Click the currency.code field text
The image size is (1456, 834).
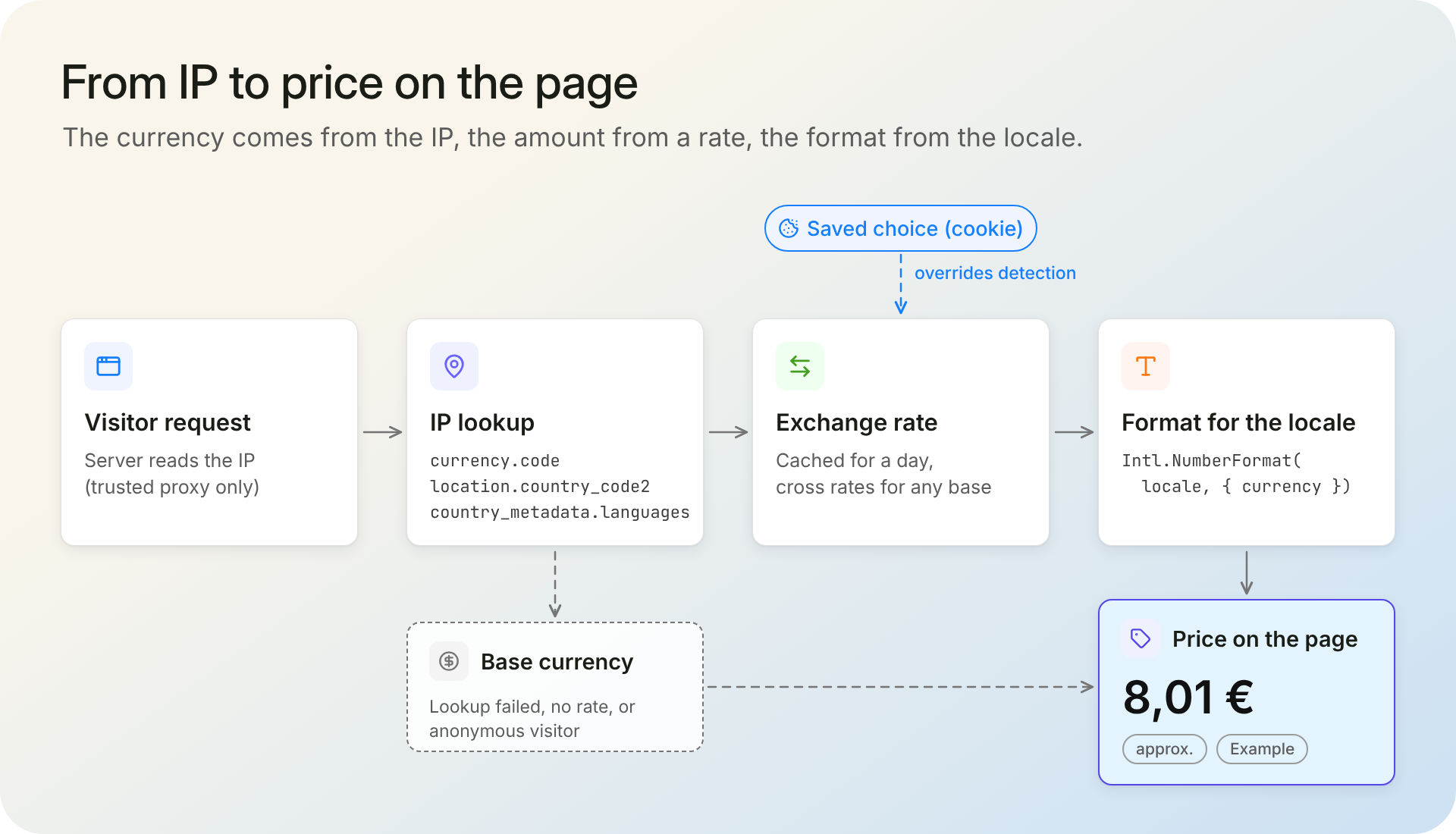494,461
